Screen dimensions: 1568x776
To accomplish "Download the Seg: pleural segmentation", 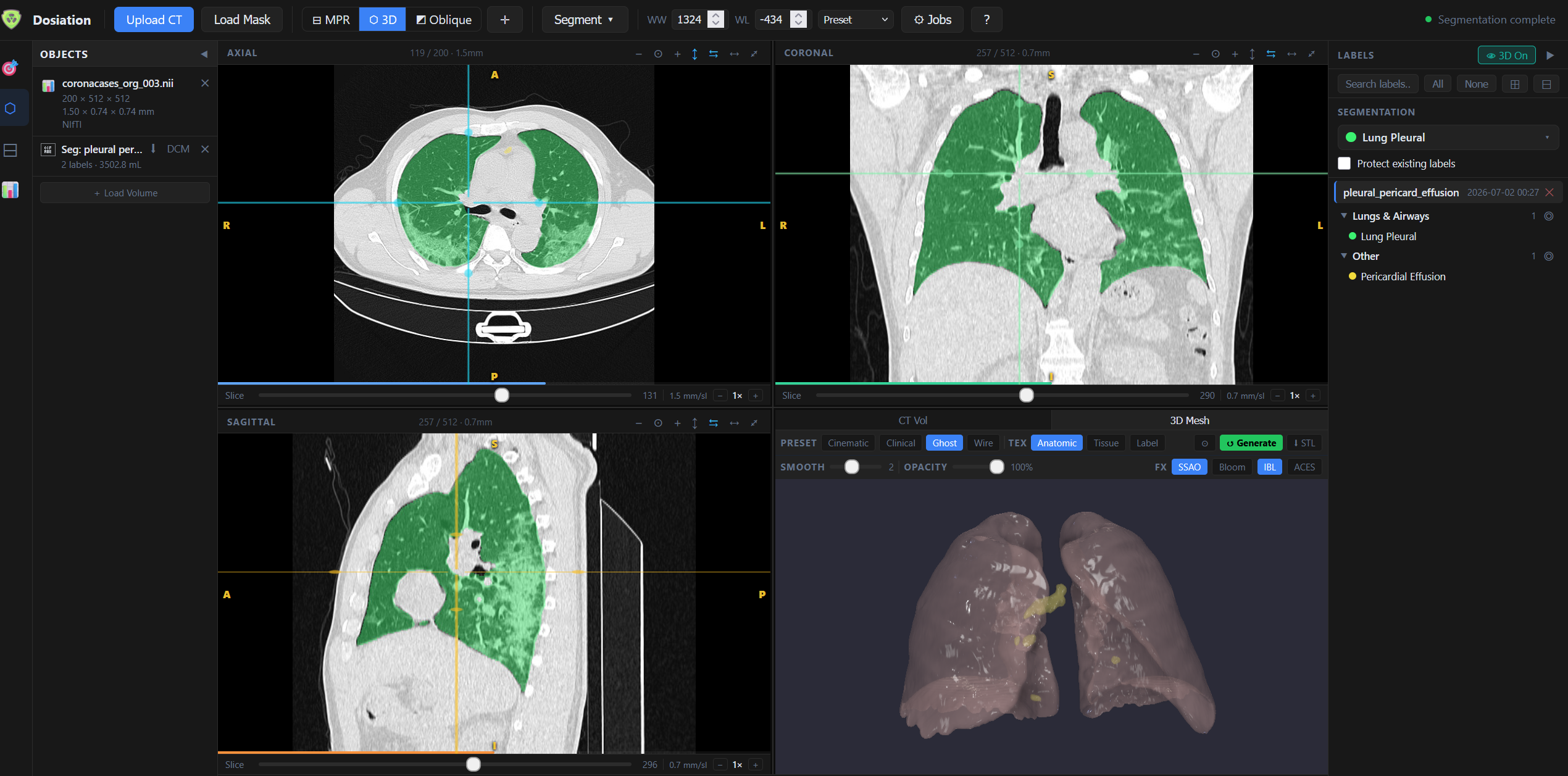I will tap(153, 149).
